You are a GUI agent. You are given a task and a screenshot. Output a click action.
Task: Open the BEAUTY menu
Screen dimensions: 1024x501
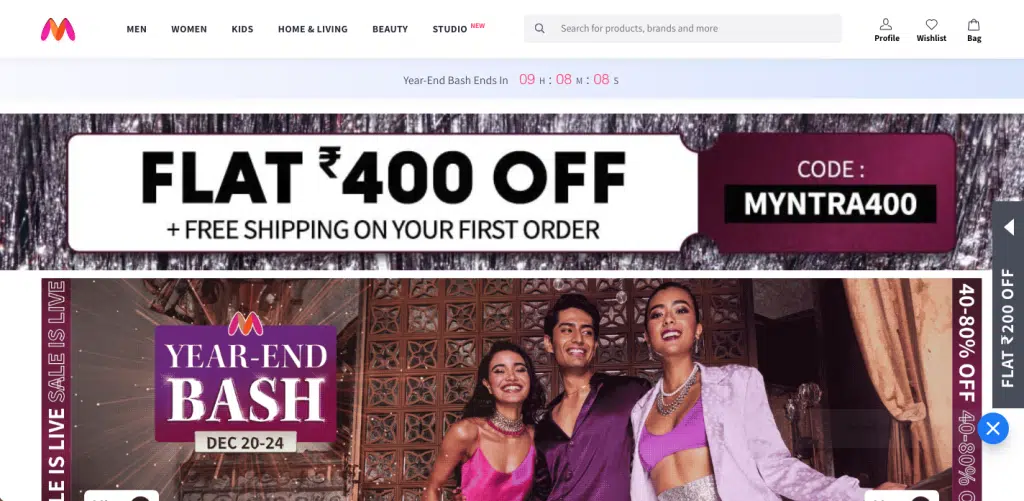click(390, 29)
